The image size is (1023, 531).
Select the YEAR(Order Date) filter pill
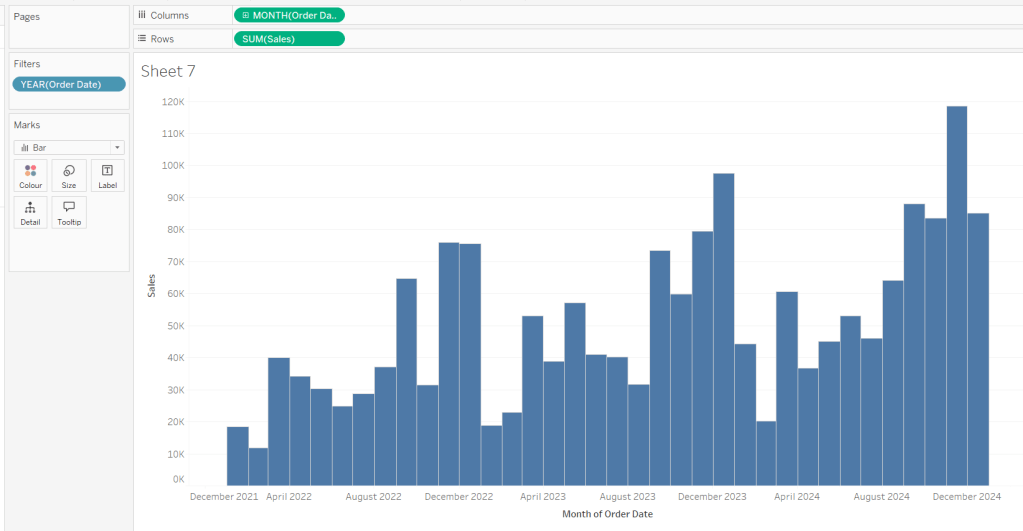68,84
